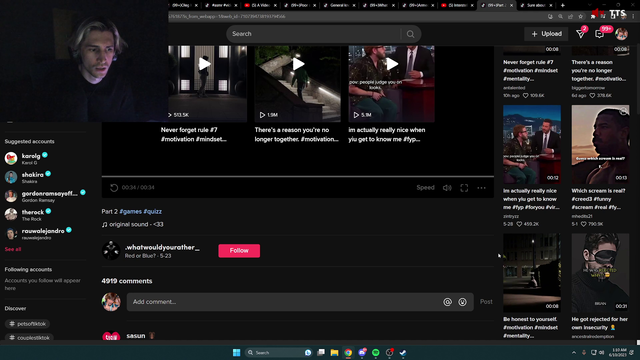Open Chrome three-dot menu

click(633, 16)
